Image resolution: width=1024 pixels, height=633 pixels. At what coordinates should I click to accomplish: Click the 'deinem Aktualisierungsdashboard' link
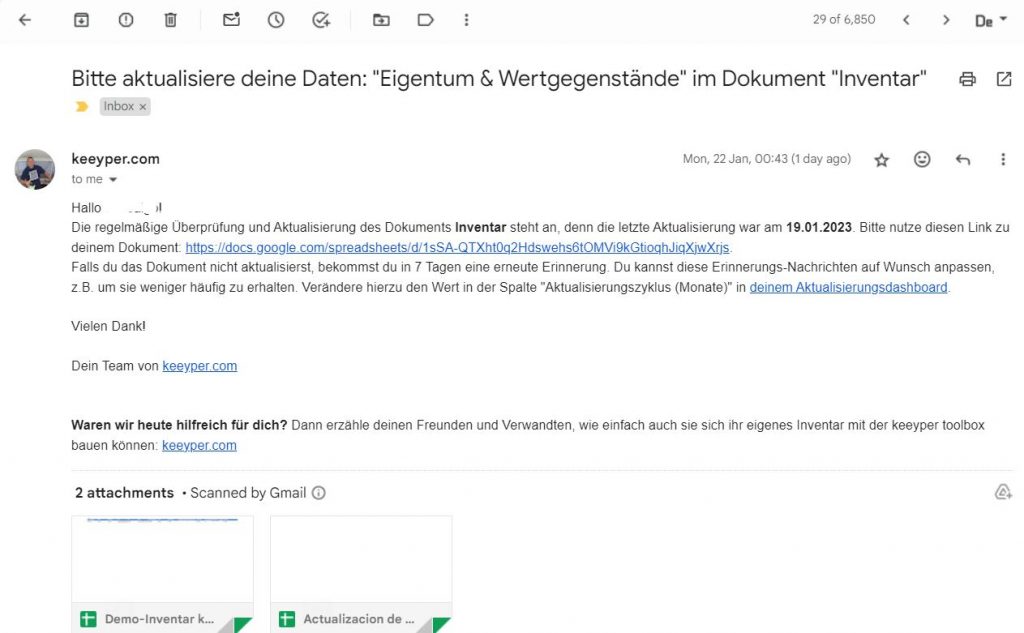[848, 288]
